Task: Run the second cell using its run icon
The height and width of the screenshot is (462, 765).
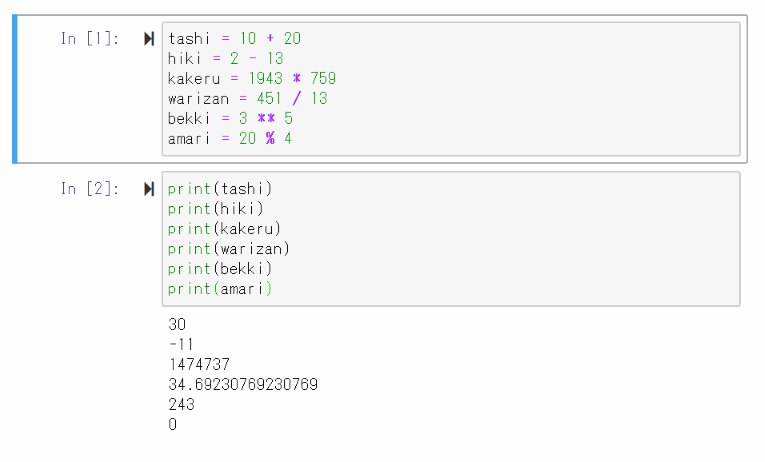Action: (149, 189)
